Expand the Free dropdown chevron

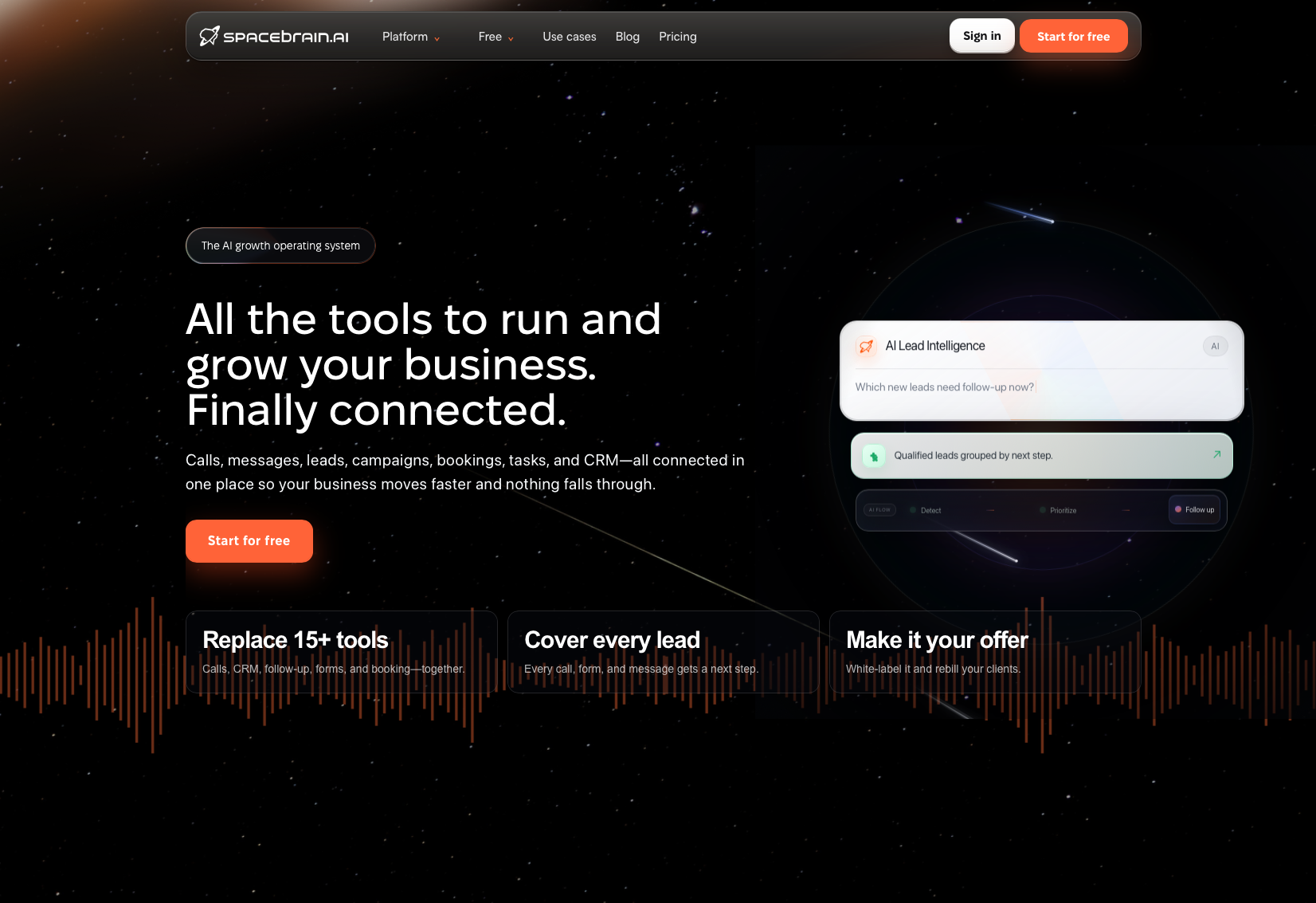pos(511,38)
